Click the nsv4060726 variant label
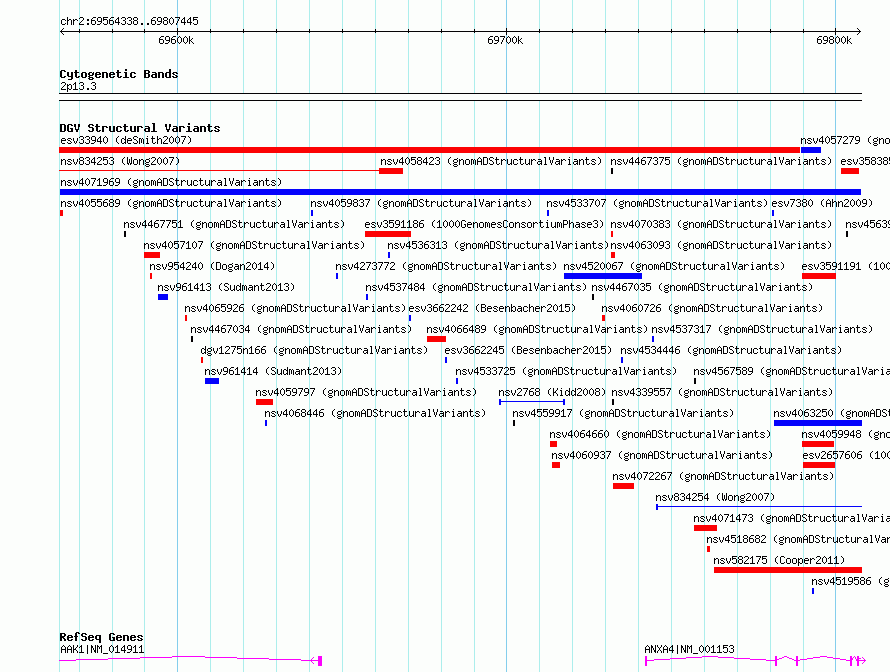 click(x=712, y=308)
